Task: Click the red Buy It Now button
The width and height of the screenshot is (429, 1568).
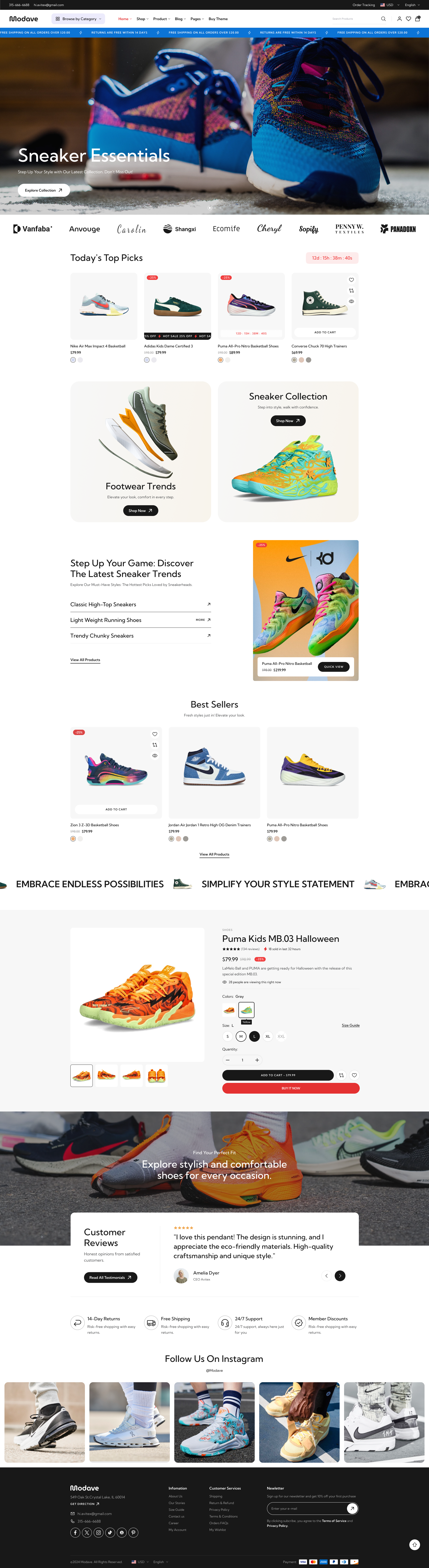Action: click(291, 1088)
